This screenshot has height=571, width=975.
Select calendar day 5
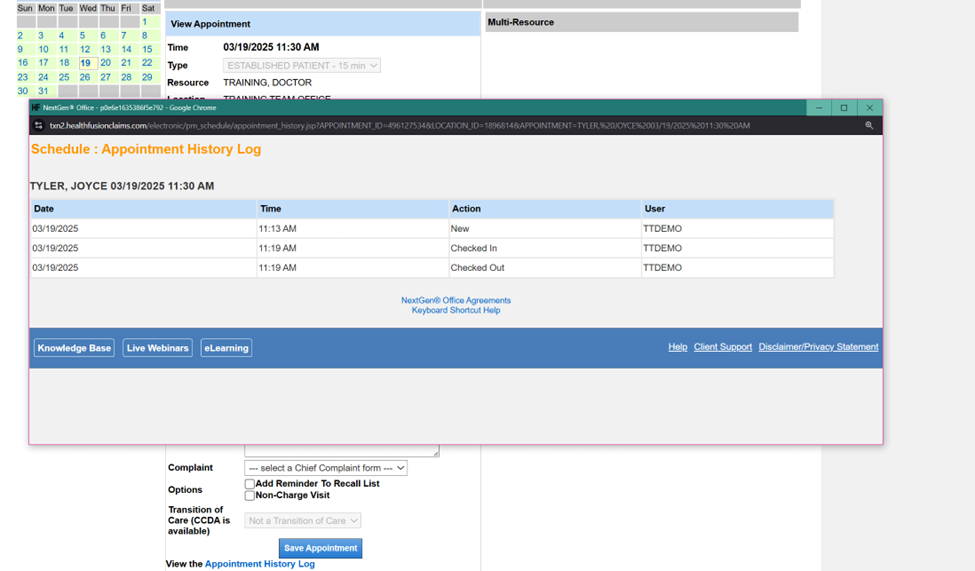pos(82,35)
